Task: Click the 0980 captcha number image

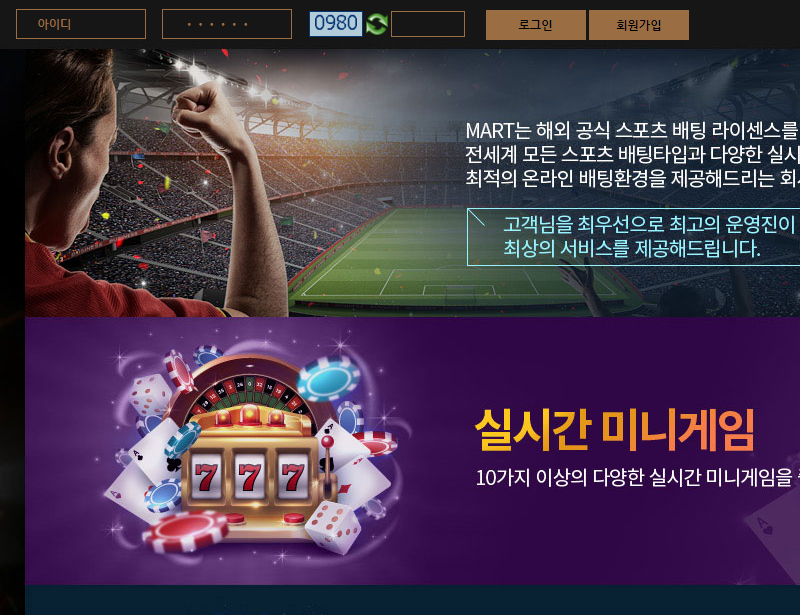Action: click(336, 24)
